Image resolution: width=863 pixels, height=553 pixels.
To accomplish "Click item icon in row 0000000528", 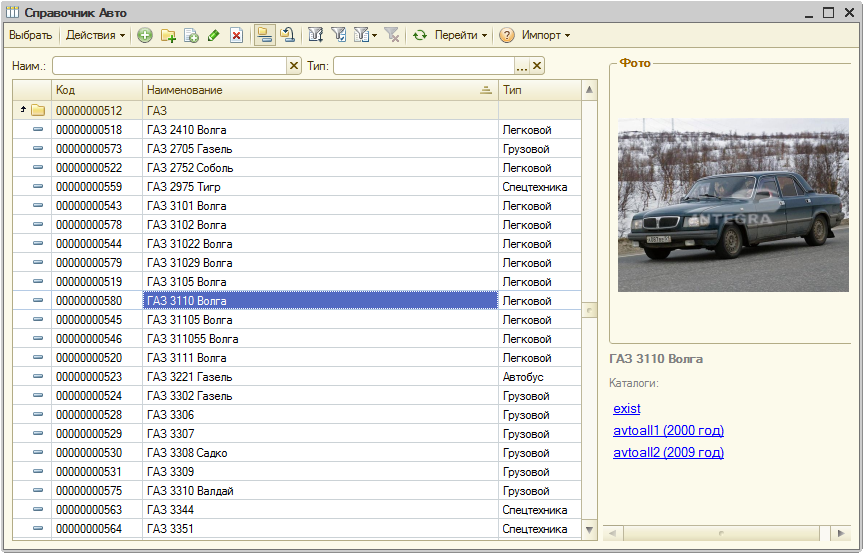I will [x=37, y=414].
